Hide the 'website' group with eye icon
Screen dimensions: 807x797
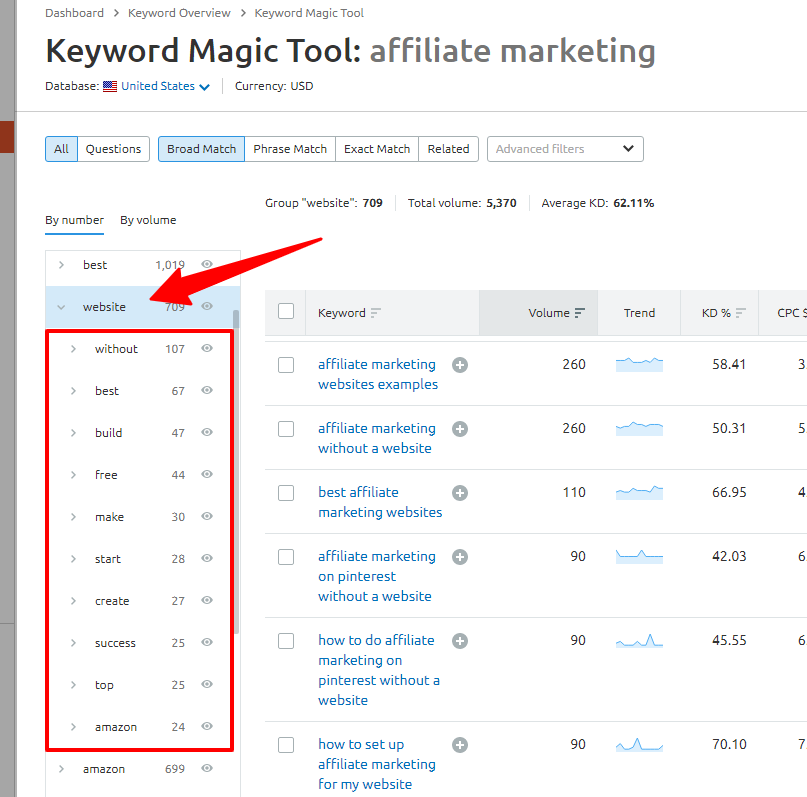coord(207,307)
